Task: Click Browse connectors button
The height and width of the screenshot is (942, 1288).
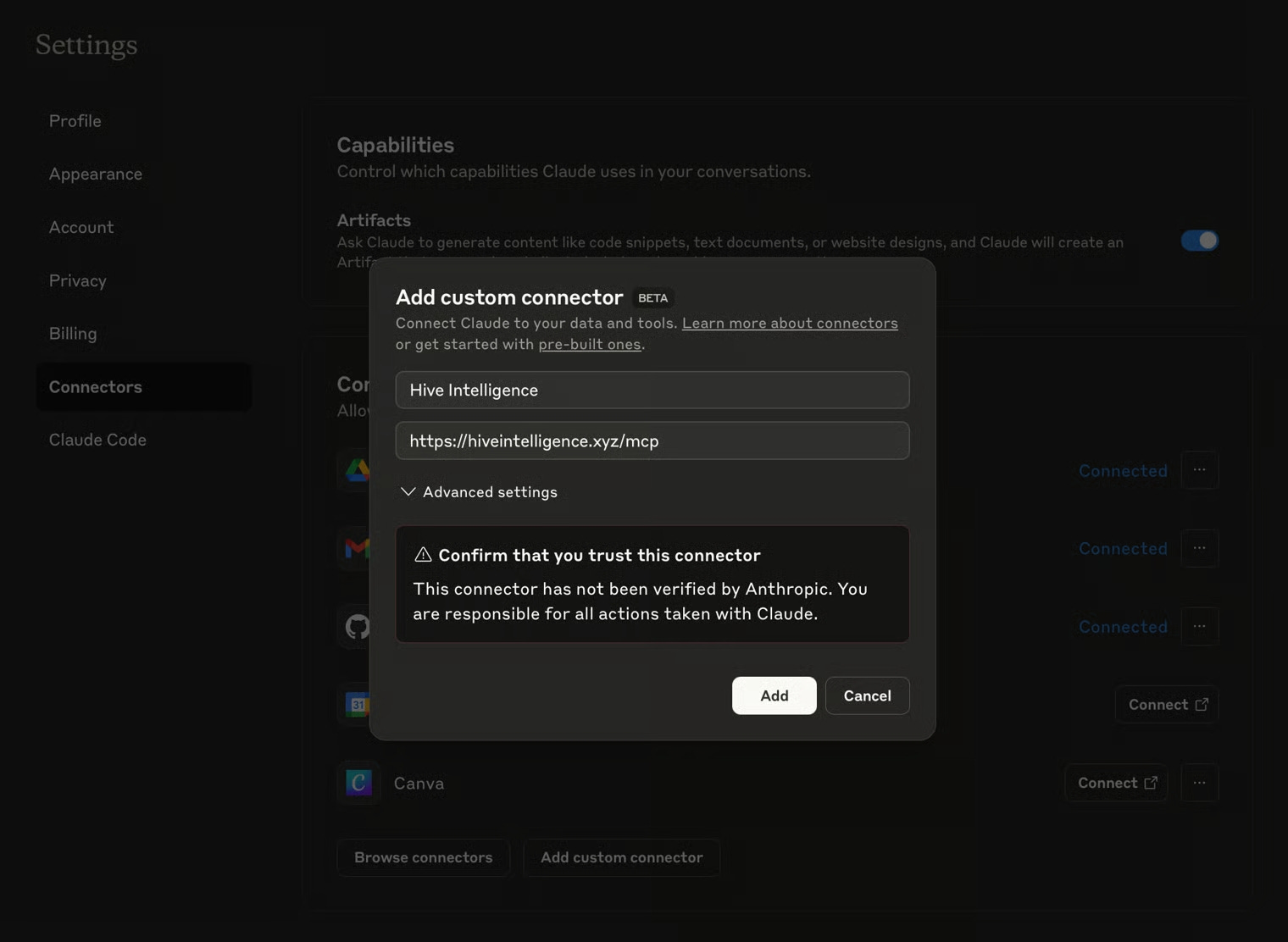Action: click(x=423, y=857)
